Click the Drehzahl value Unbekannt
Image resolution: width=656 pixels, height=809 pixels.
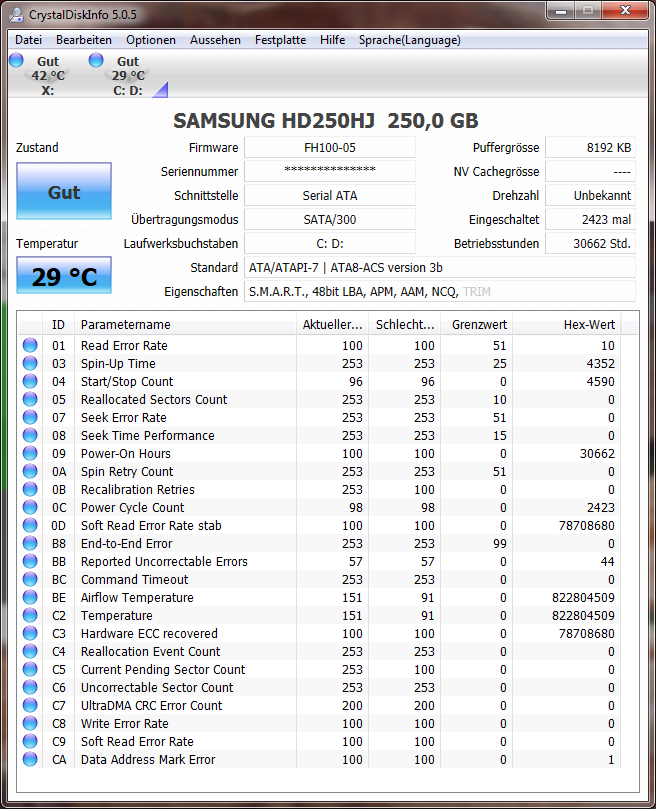pyautogui.click(x=590, y=196)
